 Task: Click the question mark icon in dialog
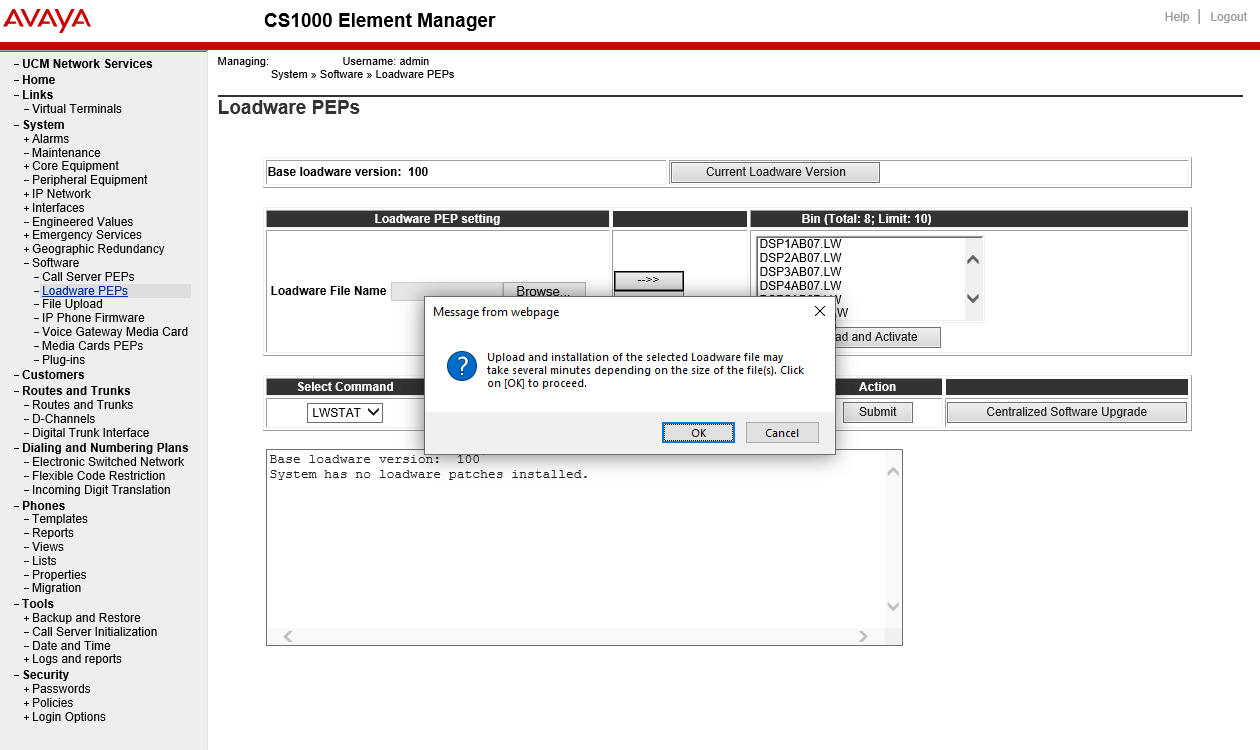(461, 366)
